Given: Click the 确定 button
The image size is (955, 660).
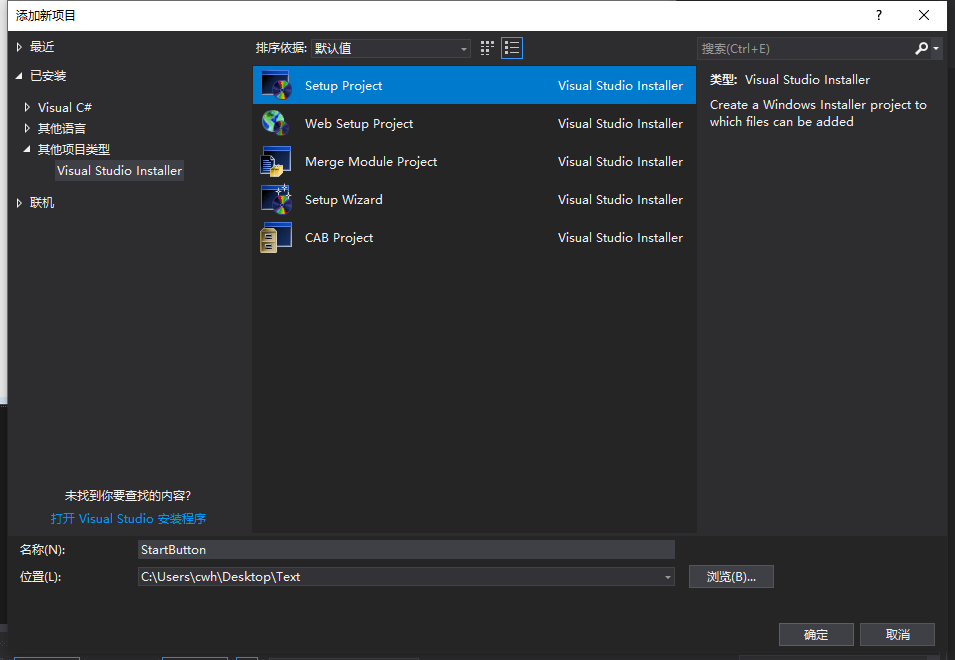Looking at the screenshot, I should [816, 634].
